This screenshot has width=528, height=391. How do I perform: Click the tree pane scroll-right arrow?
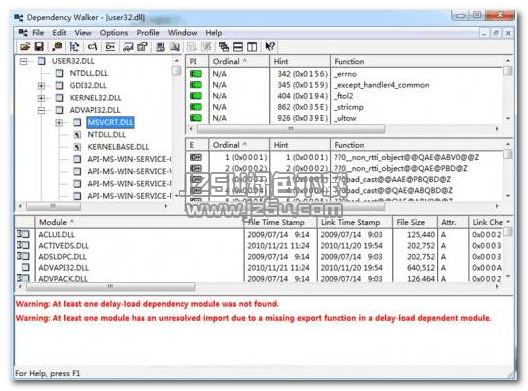pos(166,206)
